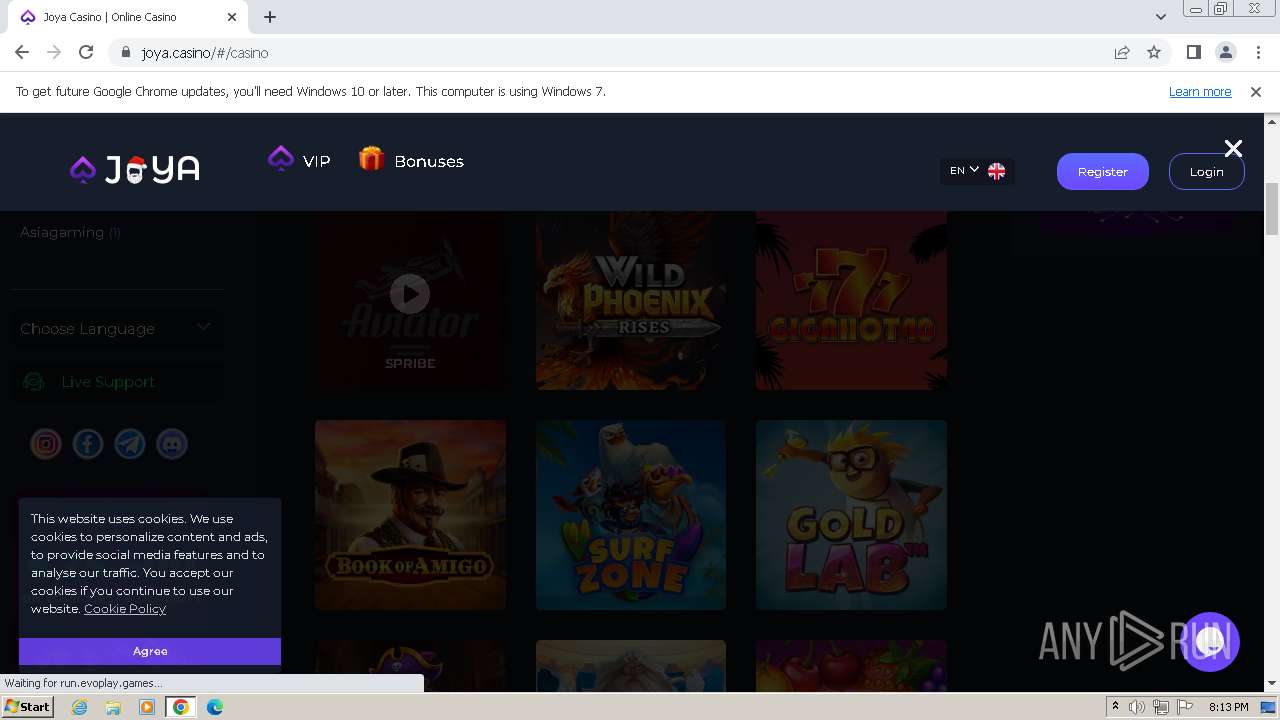
Task: Bookmark this tab star icon
Action: click(x=1154, y=53)
